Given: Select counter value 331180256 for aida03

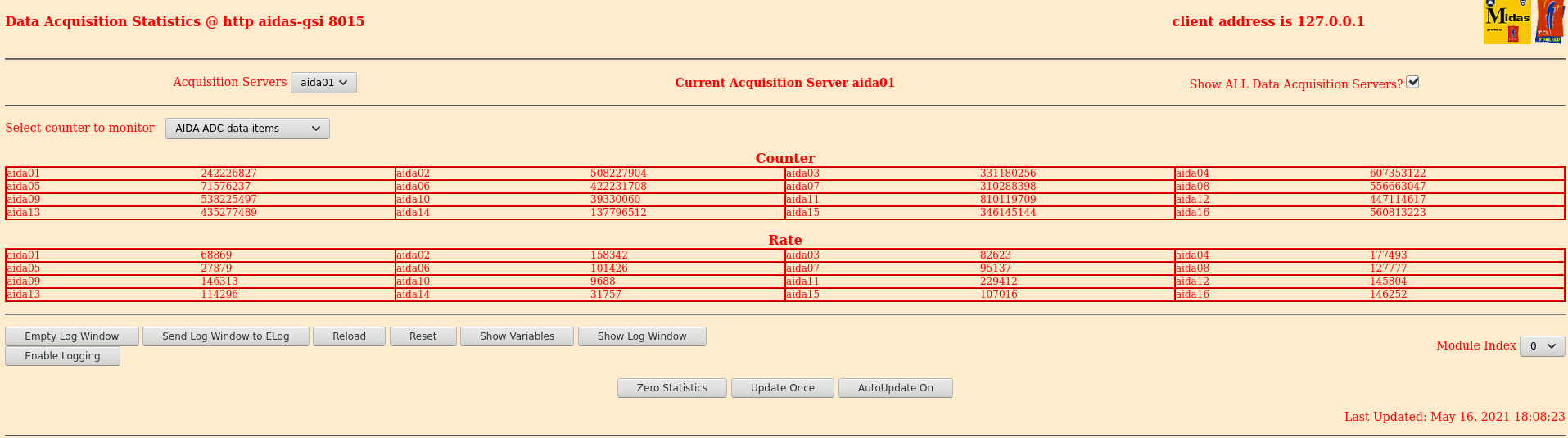Looking at the screenshot, I should (x=1008, y=174).
